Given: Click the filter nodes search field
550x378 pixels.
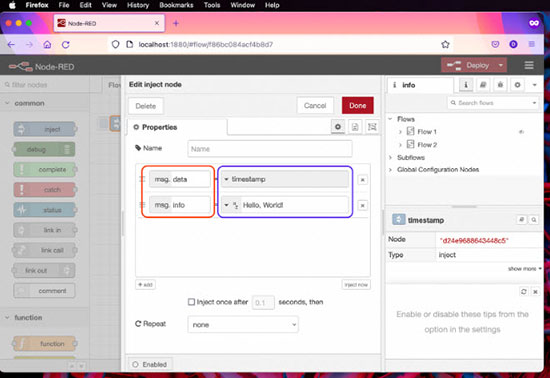Looking at the screenshot, I should (45, 85).
